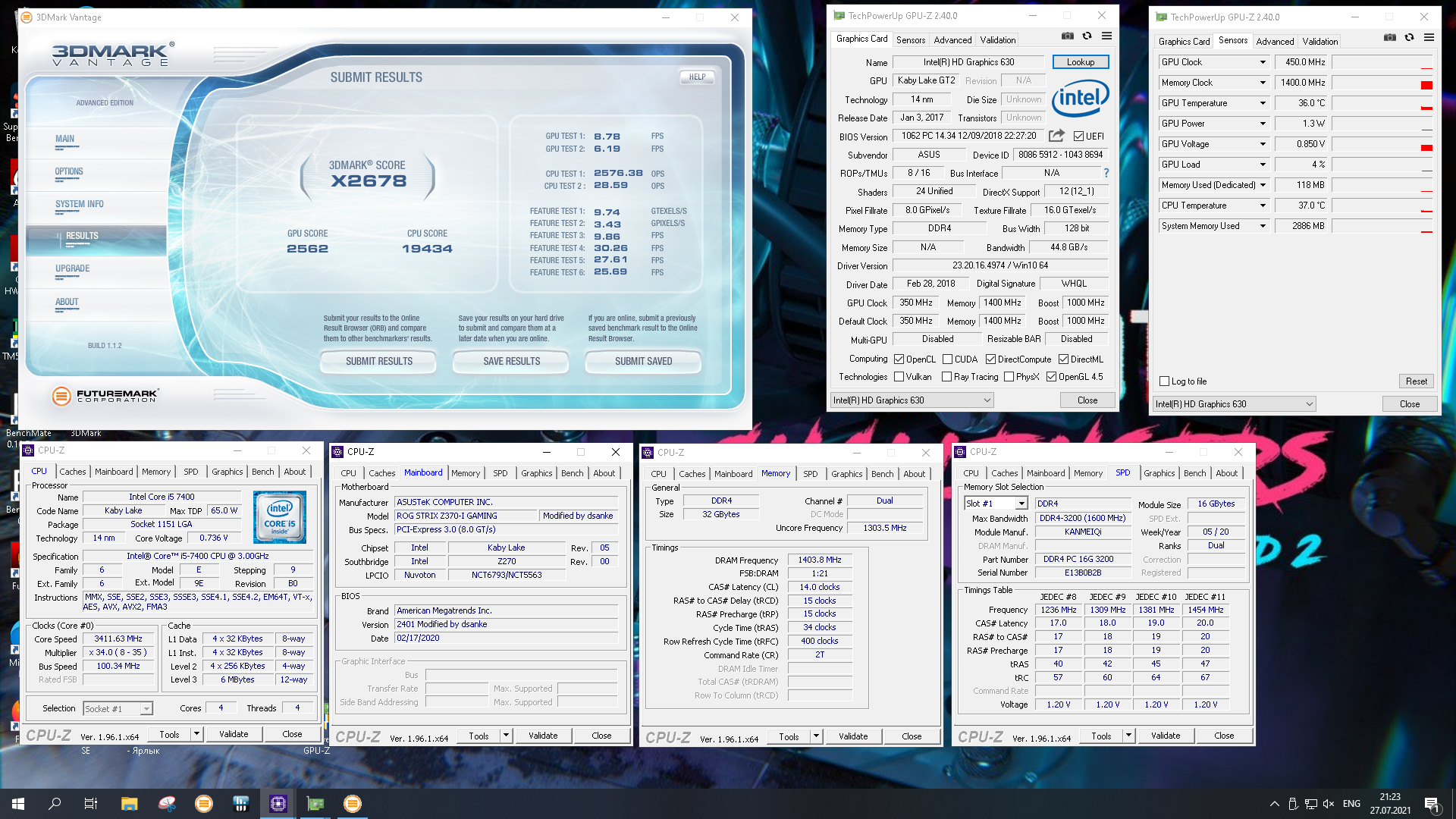Switch to Validation tab in GPU-Z Sensors window
The width and height of the screenshot is (1456, 819).
[1319, 42]
